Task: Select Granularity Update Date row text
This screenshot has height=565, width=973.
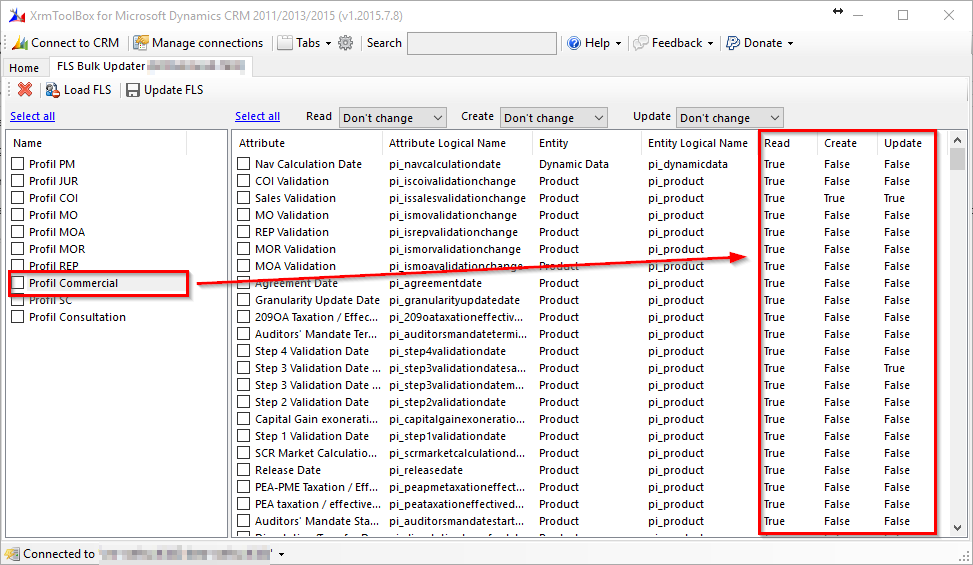Action: pyautogui.click(x=317, y=300)
